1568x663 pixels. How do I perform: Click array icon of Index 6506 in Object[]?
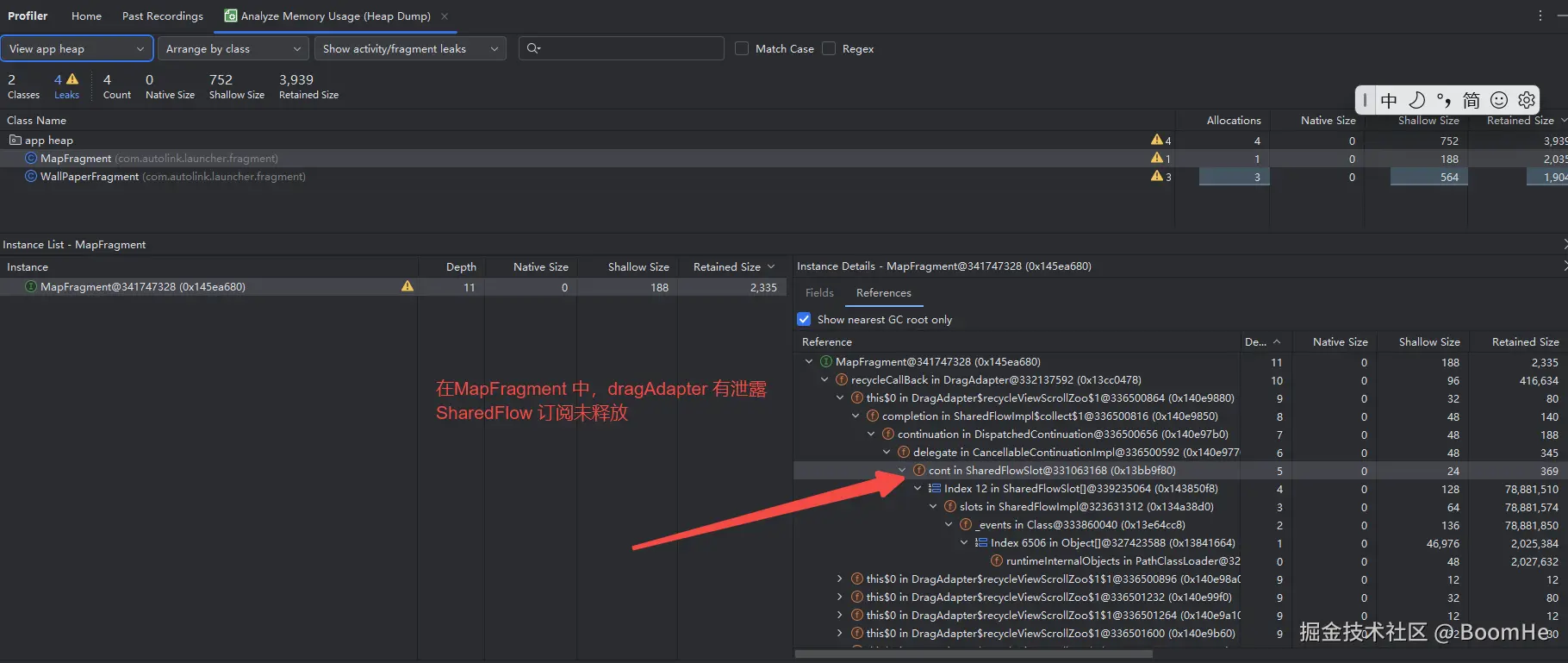981,543
